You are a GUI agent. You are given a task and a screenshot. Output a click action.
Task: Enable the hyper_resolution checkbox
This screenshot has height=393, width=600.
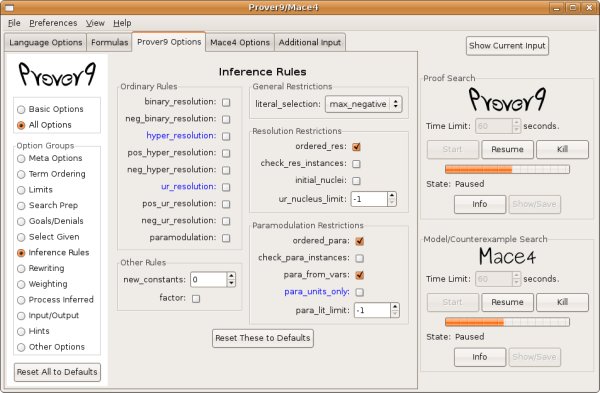(x=226, y=136)
